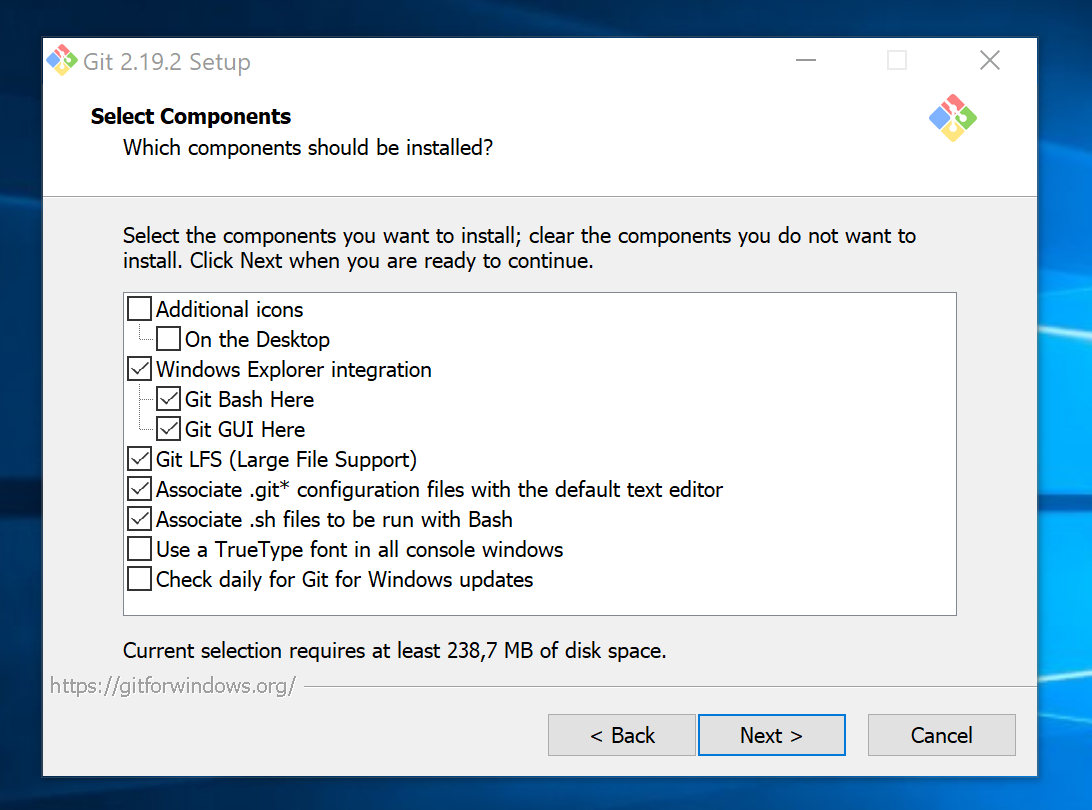Image resolution: width=1092 pixels, height=810 pixels.
Task: Enable TrueType font in all console windows
Action: [x=139, y=548]
